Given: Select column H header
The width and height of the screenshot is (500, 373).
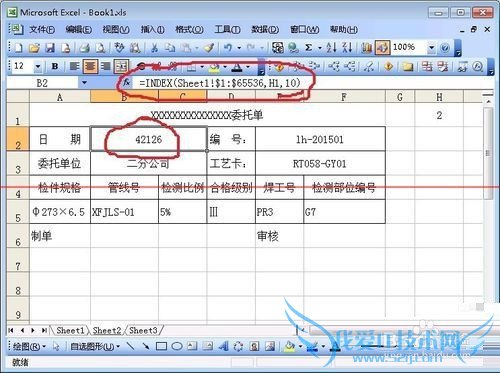Looking at the screenshot, I should click(x=439, y=97).
